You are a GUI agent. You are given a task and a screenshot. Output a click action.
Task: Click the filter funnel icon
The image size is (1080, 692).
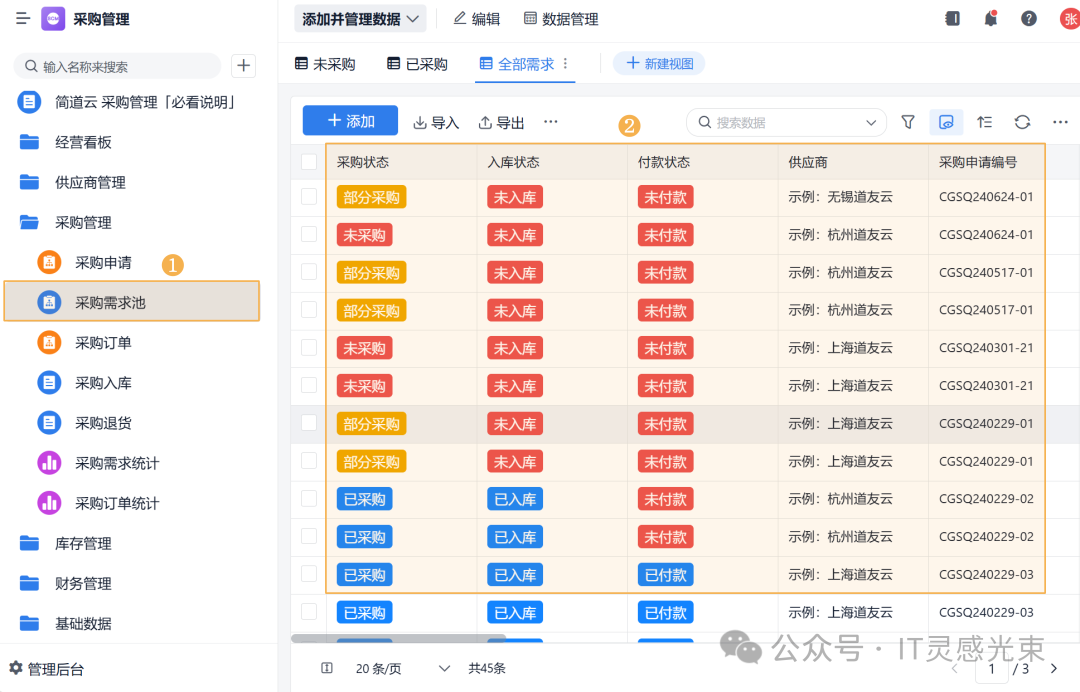(908, 122)
